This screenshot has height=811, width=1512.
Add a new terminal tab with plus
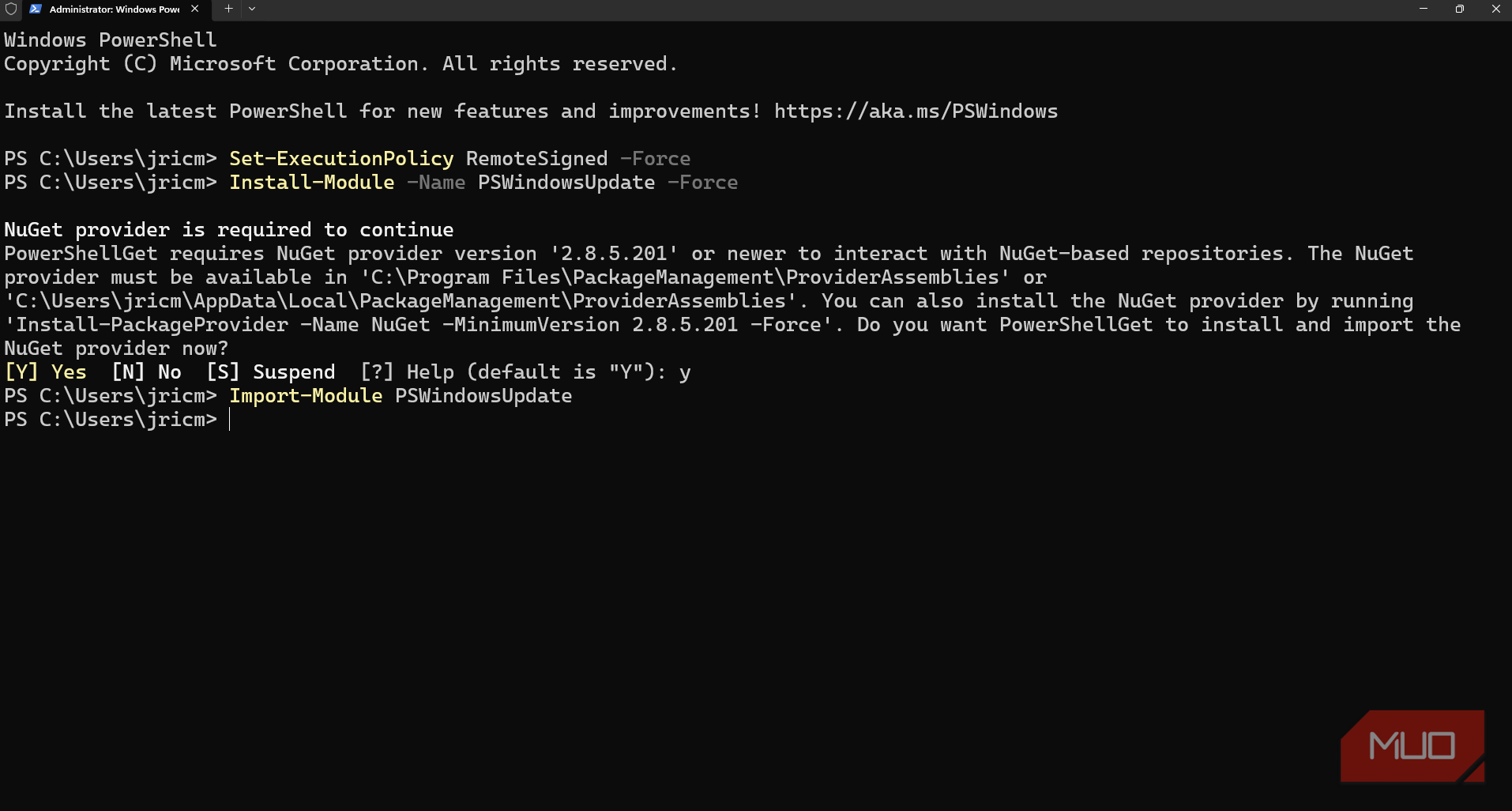click(x=228, y=9)
